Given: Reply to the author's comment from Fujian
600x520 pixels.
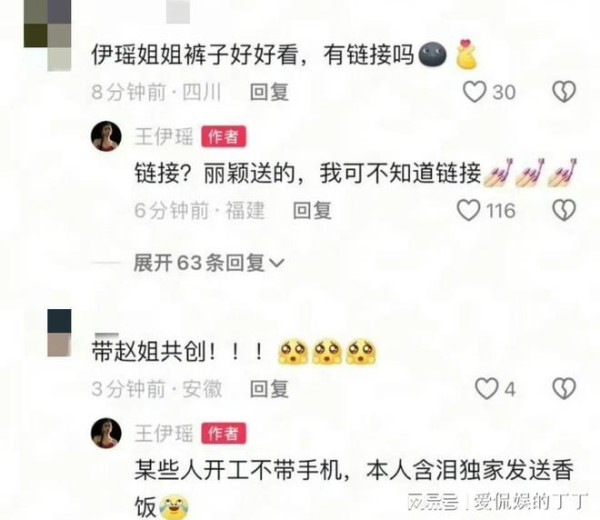Looking at the screenshot, I should coord(312,211).
